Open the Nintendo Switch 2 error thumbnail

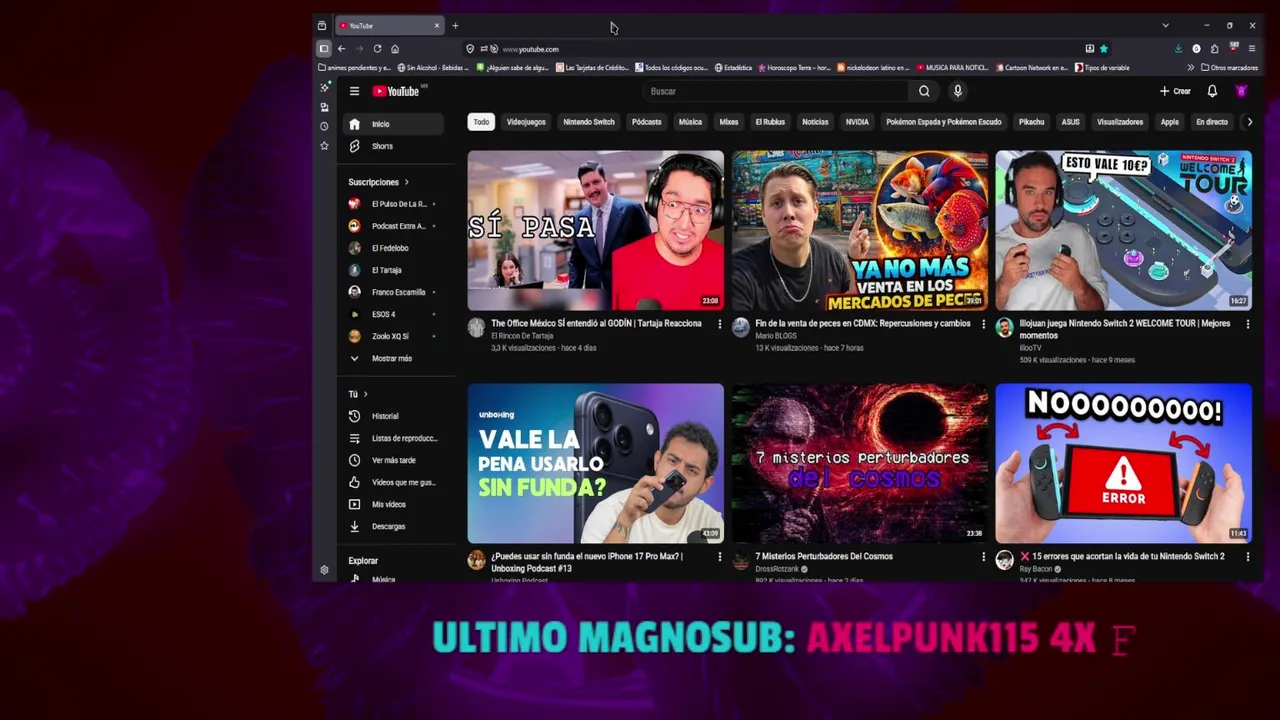point(1123,463)
